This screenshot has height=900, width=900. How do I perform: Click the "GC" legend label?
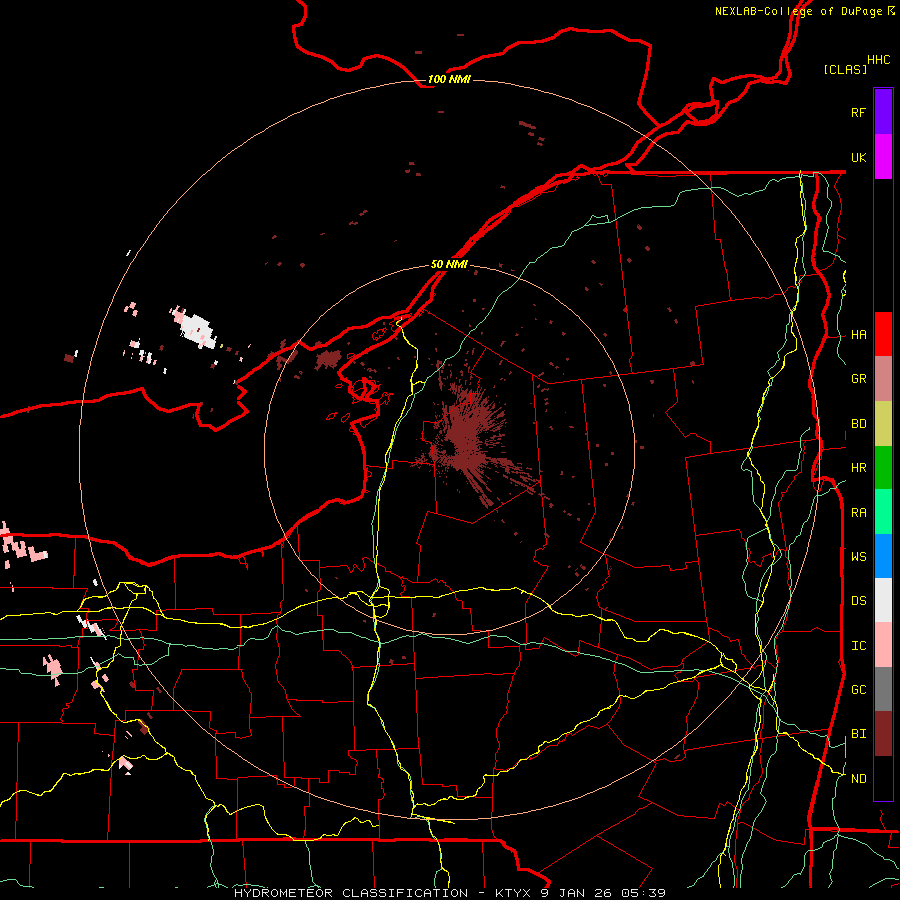point(859,690)
